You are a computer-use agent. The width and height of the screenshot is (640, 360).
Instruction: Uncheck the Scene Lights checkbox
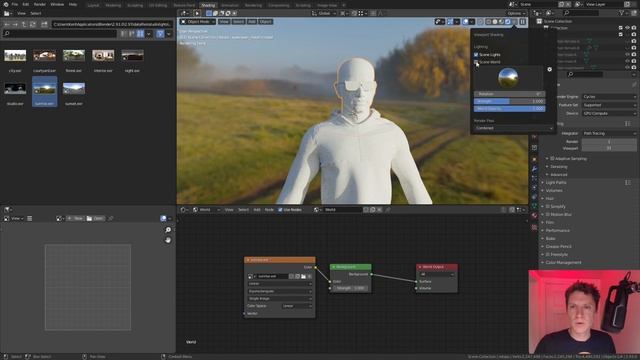coord(476,55)
